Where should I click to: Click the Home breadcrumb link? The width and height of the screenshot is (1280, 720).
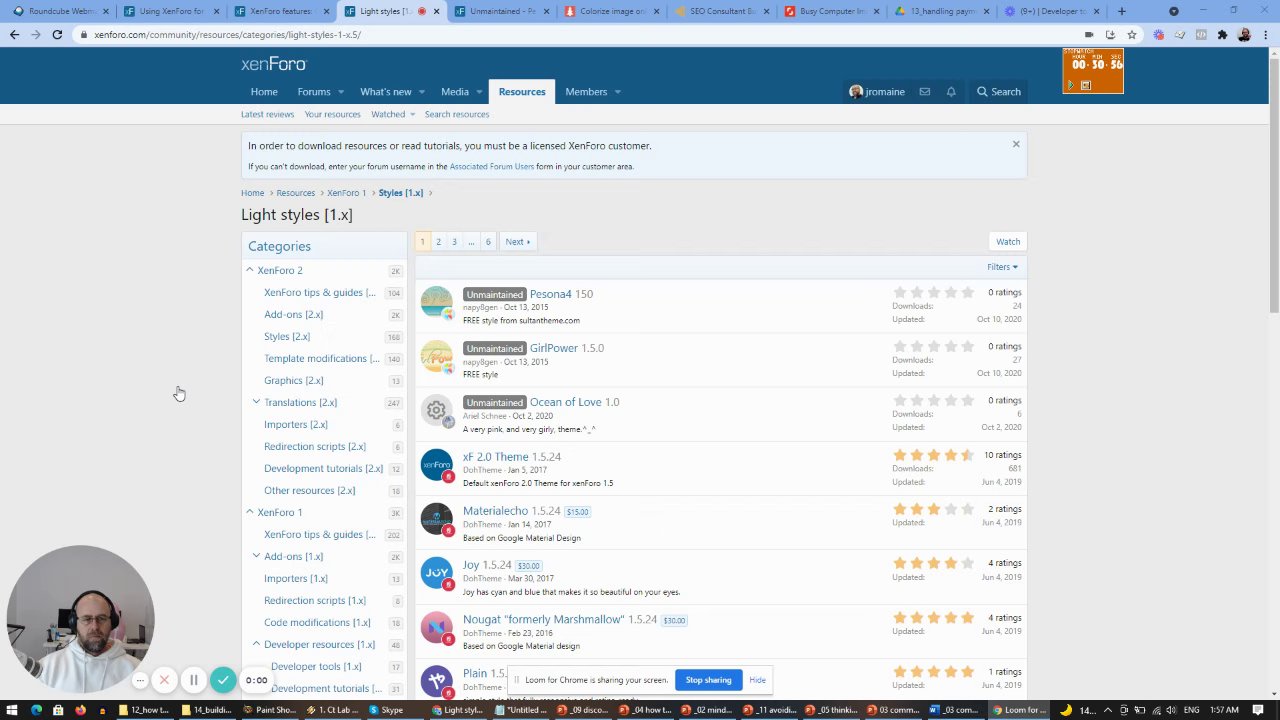pos(252,193)
